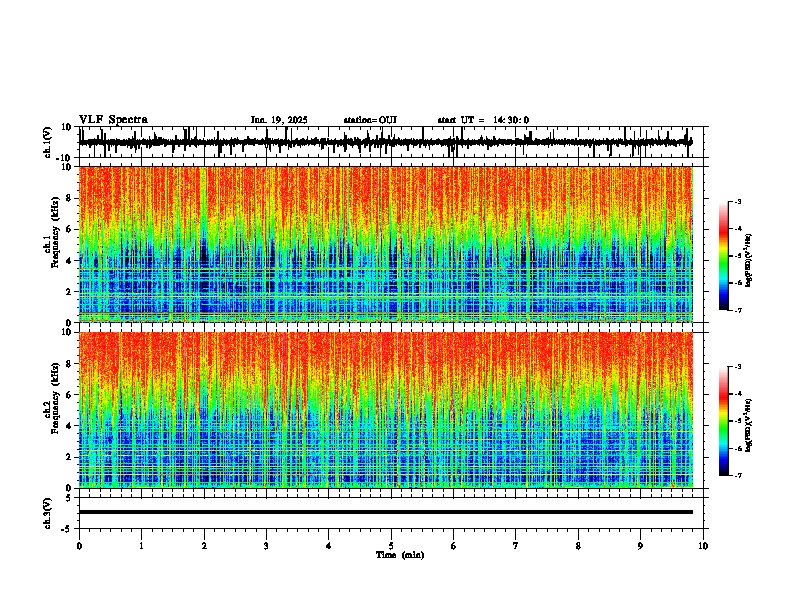Click the ch.2 spectrogram color bar
The image size is (792, 612).
coord(724,421)
